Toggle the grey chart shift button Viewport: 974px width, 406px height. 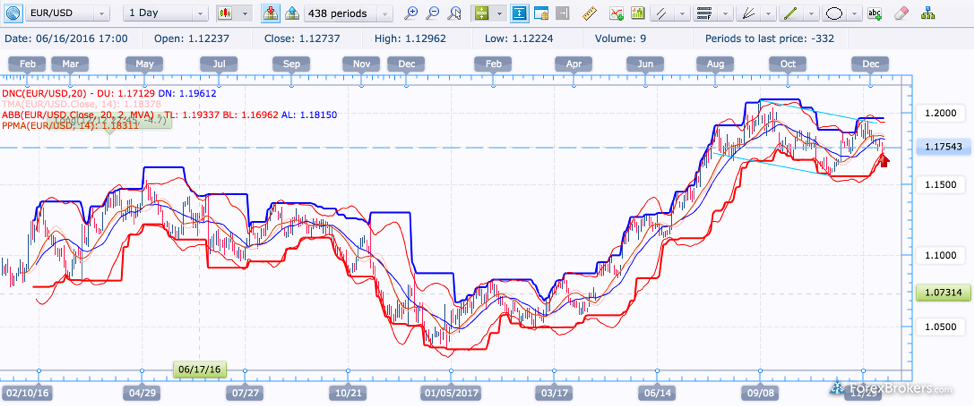click(x=562, y=14)
